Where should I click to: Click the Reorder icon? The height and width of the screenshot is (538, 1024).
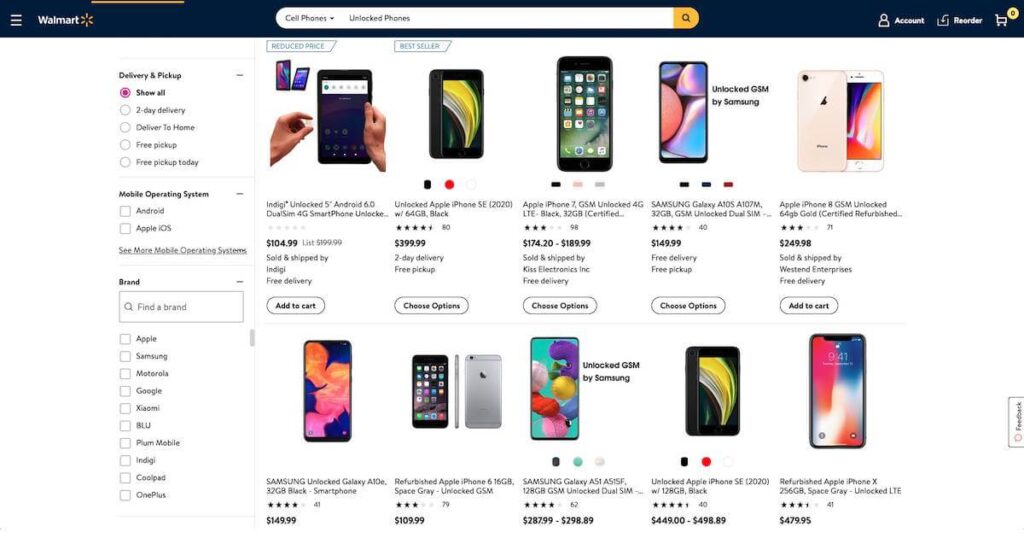tap(942, 21)
